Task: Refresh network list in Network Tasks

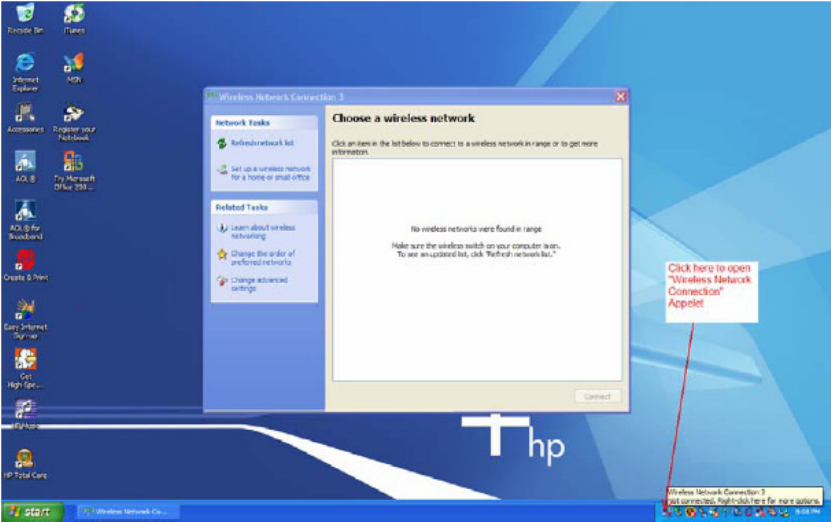Action: tap(262, 143)
